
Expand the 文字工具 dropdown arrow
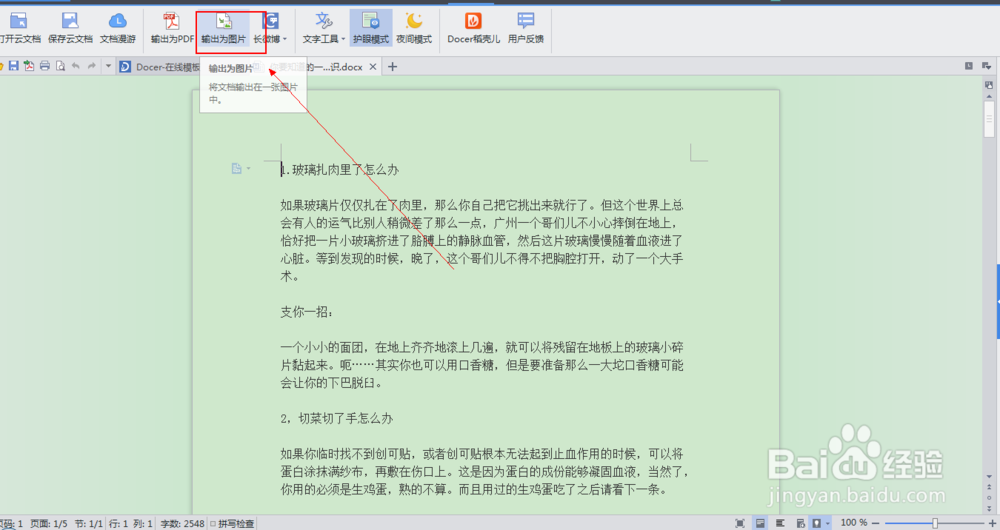point(343,39)
